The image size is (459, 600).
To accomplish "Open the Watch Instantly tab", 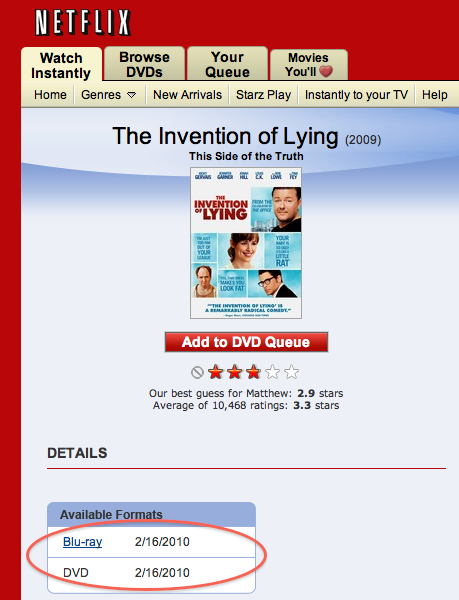I will (x=61, y=65).
